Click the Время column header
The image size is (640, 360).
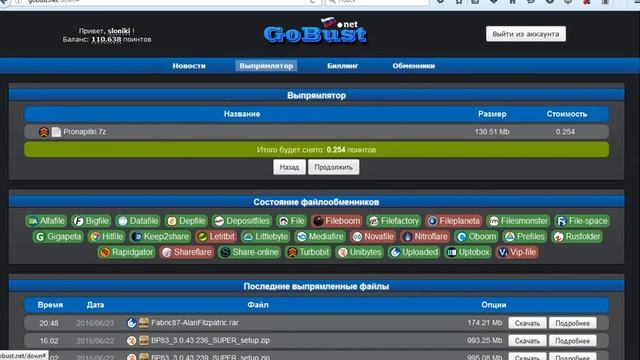coord(50,305)
